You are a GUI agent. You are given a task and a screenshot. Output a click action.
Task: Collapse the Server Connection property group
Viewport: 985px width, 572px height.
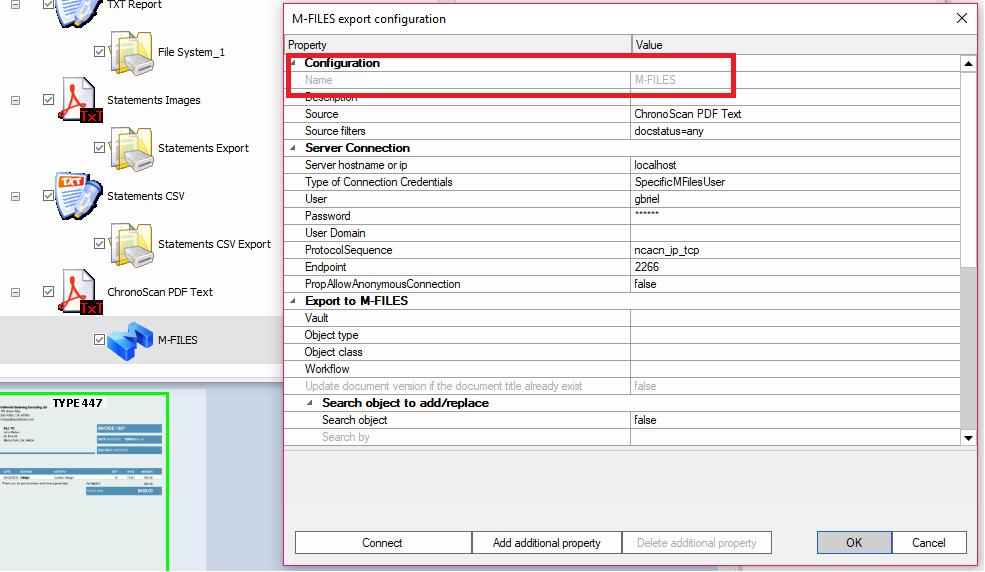click(293, 148)
